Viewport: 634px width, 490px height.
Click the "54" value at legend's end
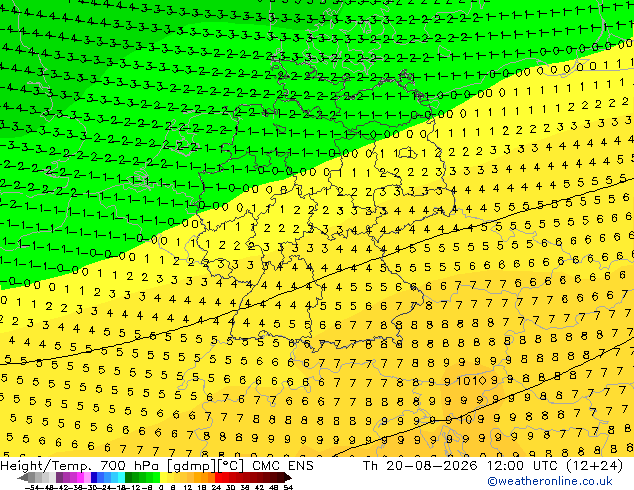(288, 487)
